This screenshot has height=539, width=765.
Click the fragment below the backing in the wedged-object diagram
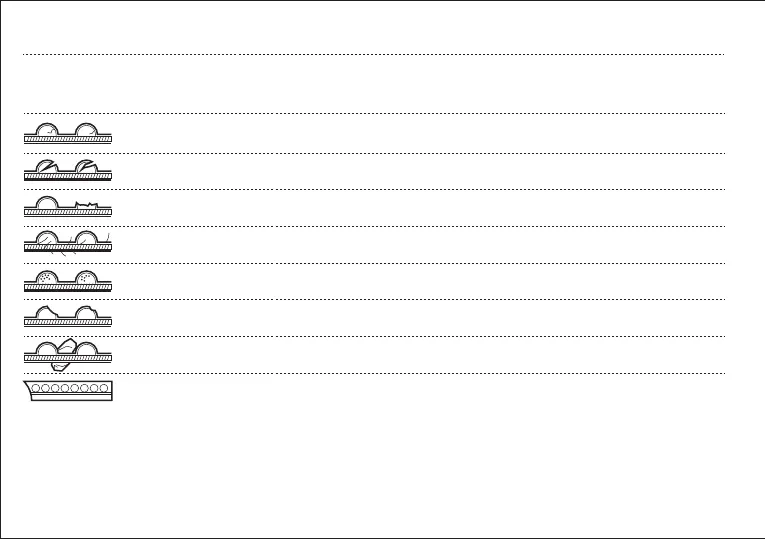(58, 366)
